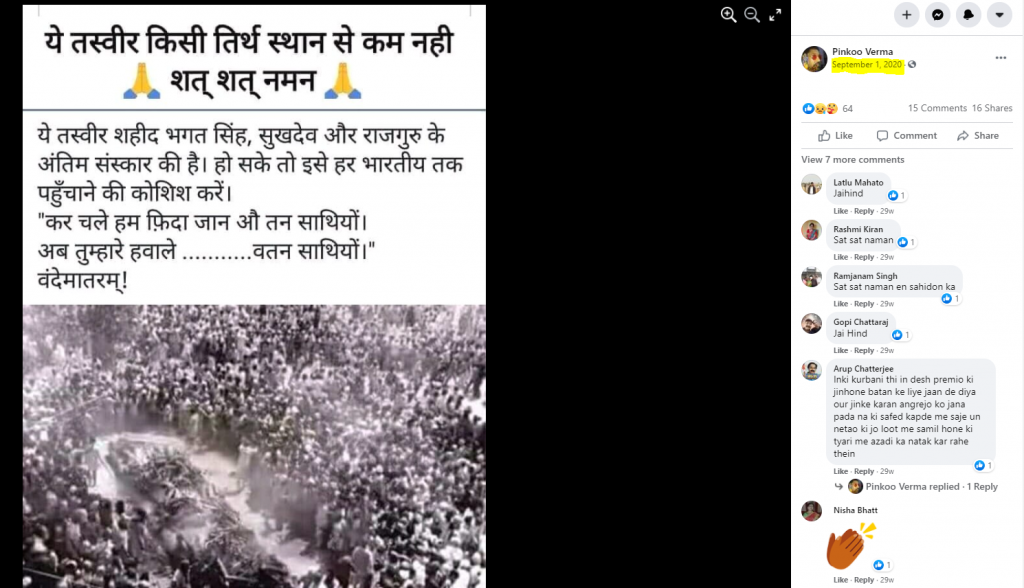Image resolution: width=1024 pixels, height=588 pixels.
Task: Open the reactions count showing 64
Action: [827, 108]
